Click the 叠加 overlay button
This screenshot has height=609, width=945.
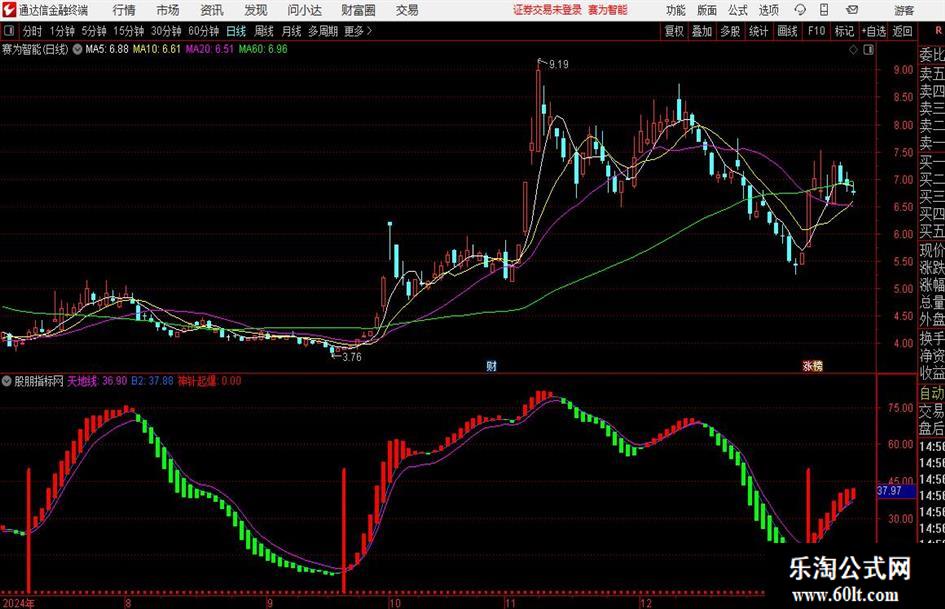click(x=702, y=31)
